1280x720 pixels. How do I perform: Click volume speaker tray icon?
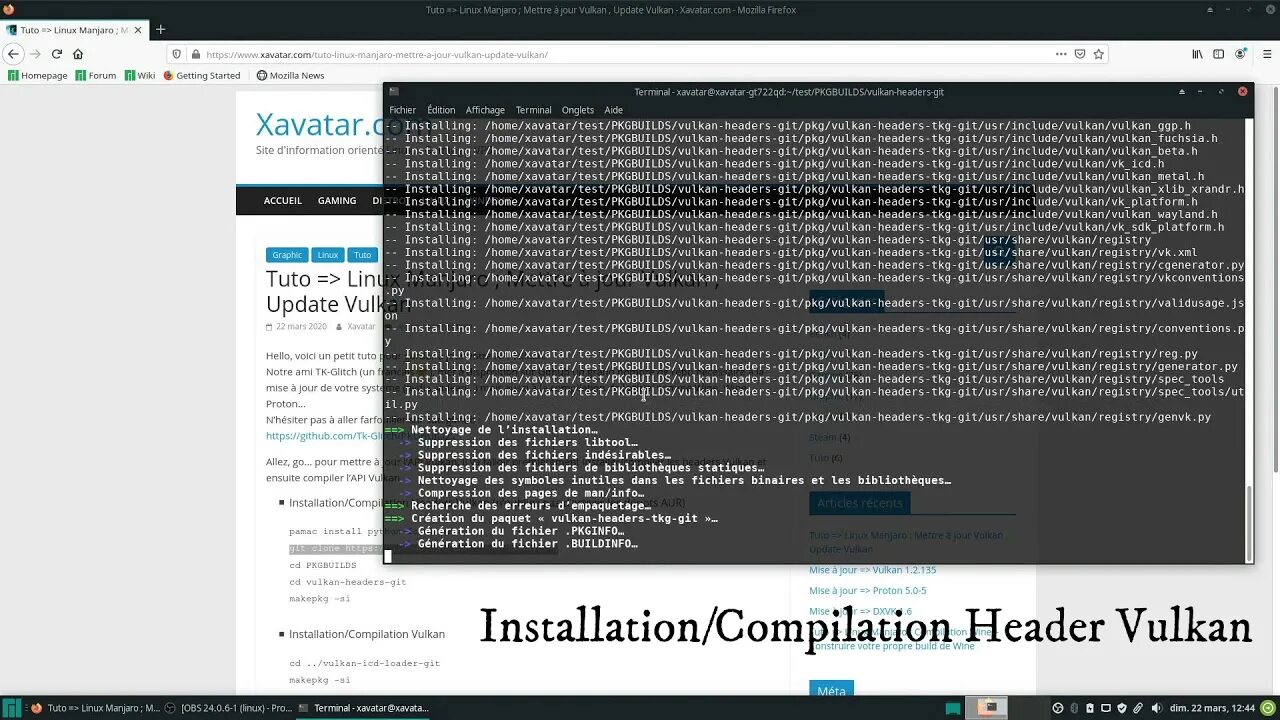[1156, 708]
